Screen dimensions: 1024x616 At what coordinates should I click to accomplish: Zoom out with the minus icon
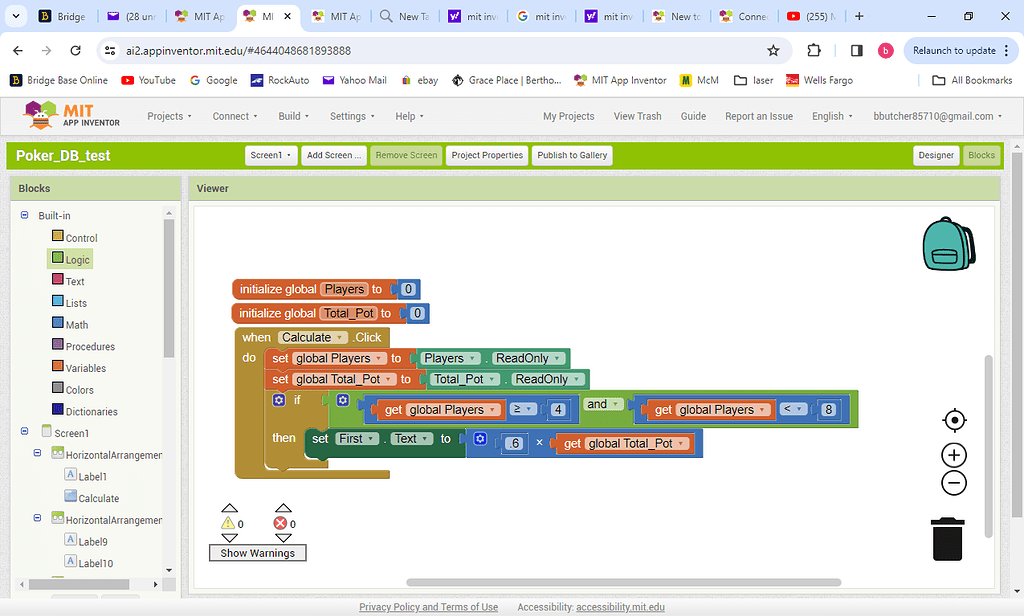954,483
